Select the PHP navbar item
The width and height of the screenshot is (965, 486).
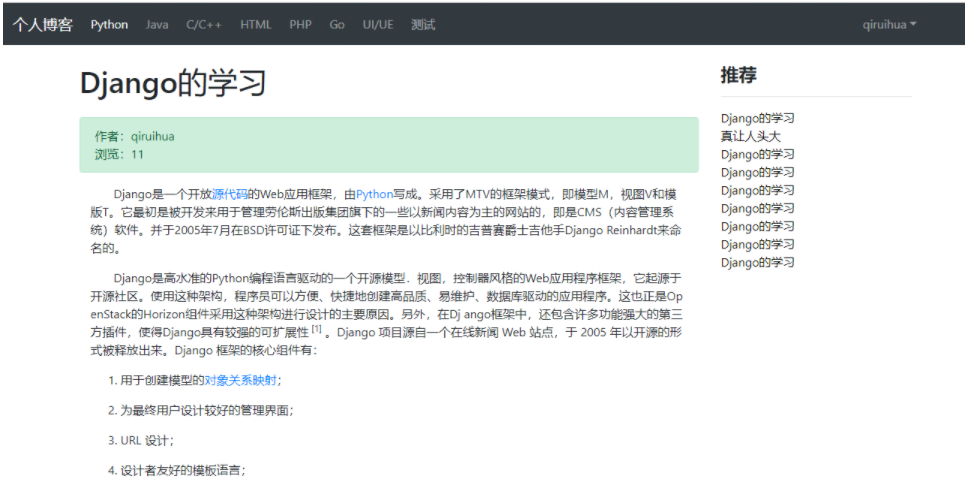tap(300, 25)
